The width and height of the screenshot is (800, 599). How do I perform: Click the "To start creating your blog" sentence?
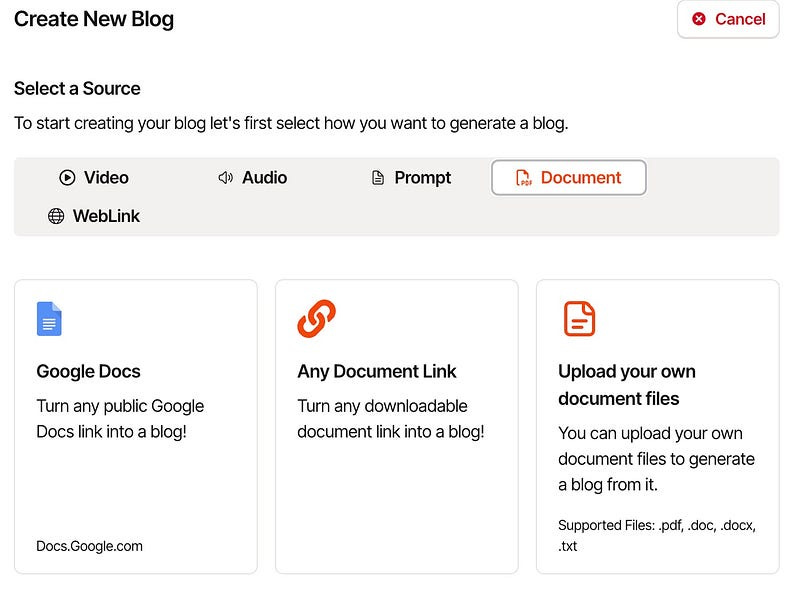click(291, 123)
